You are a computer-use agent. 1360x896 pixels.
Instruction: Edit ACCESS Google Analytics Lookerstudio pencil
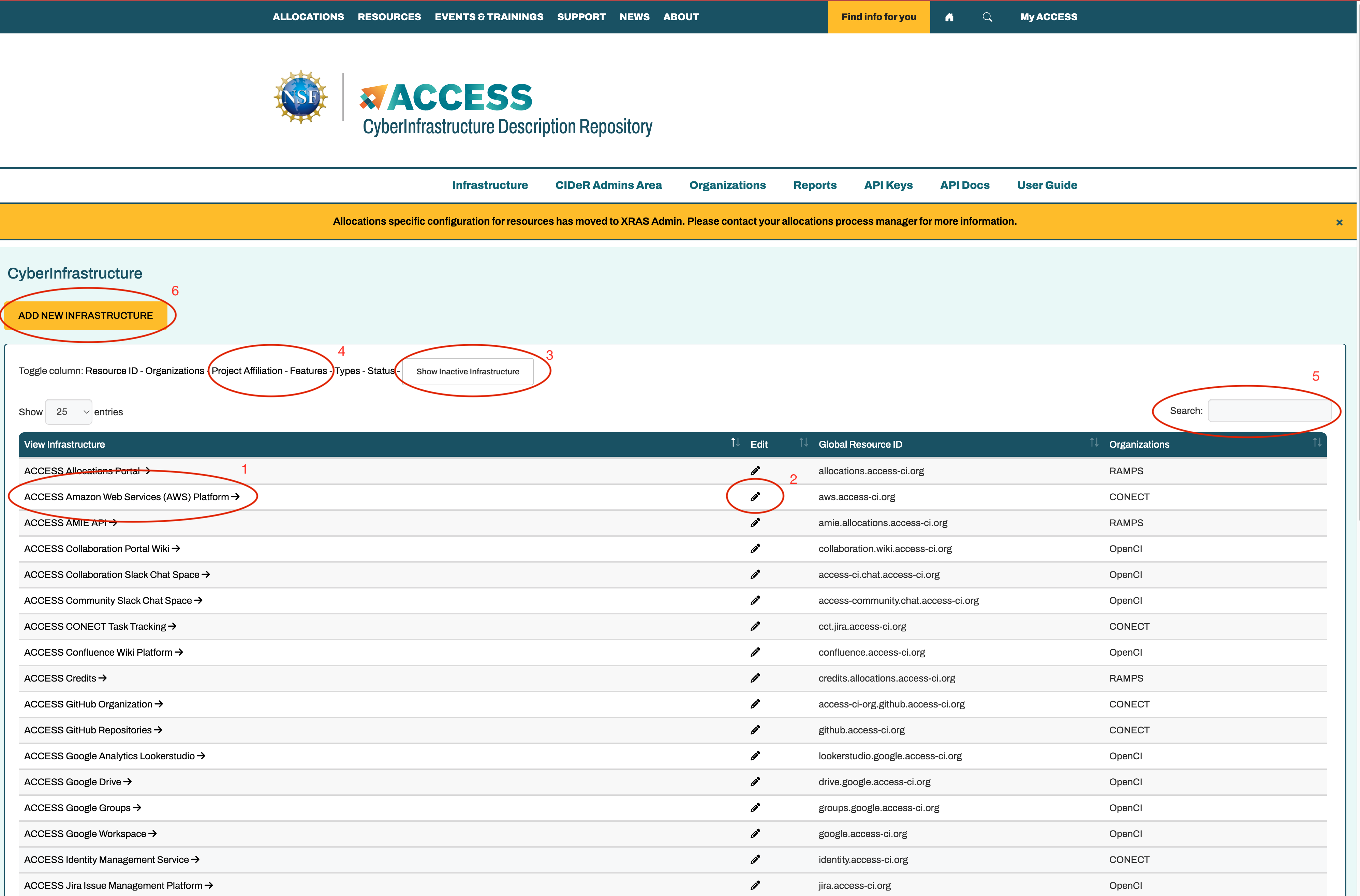pyautogui.click(x=755, y=756)
